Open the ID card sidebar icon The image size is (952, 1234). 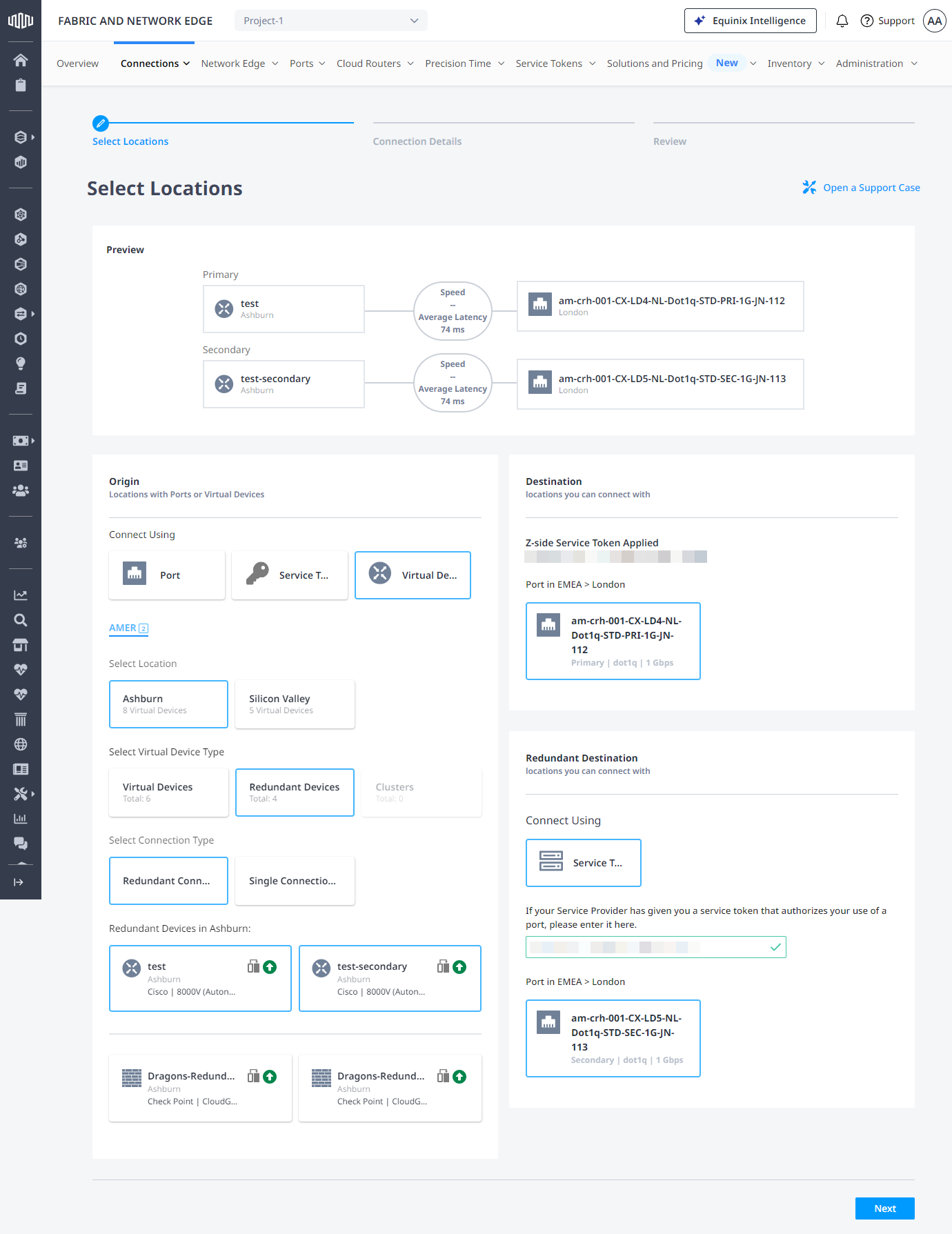click(x=21, y=466)
